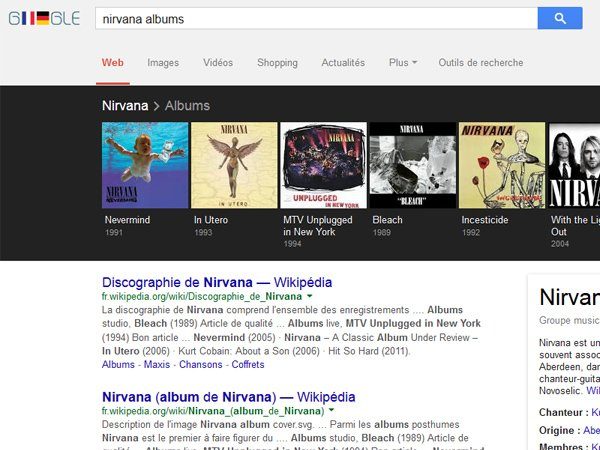
Task: Open With the Lights Out cover
Action: pos(574,165)
